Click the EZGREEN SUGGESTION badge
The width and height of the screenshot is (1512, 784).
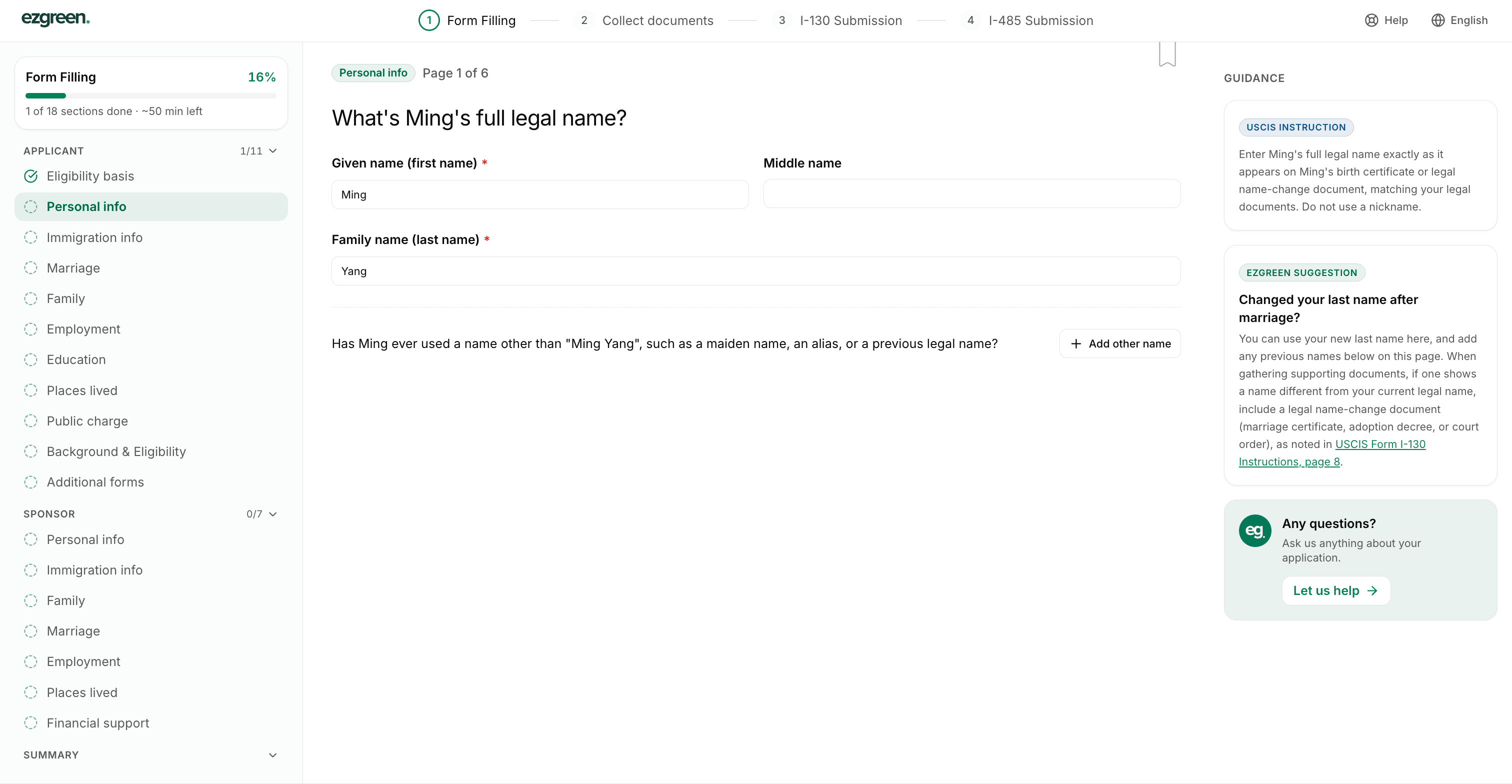pyautogui.click(x=1301, y=273)
